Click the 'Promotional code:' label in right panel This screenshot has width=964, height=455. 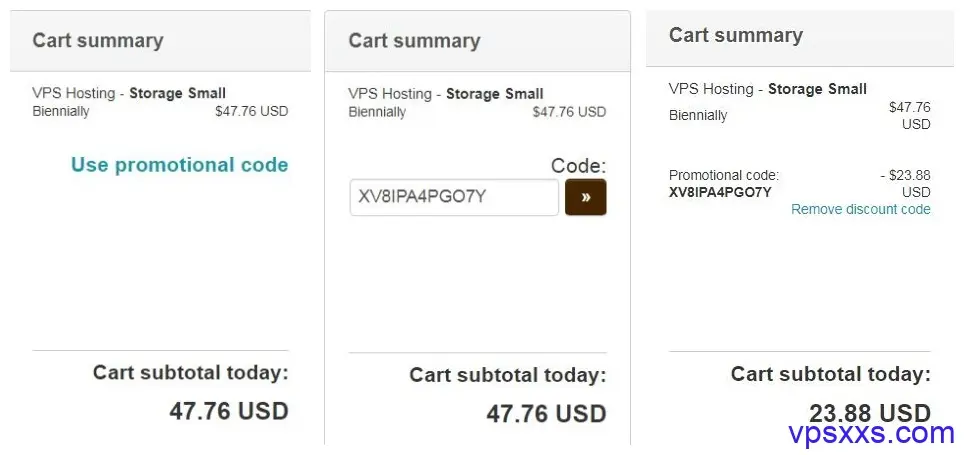tap(724, 175)
